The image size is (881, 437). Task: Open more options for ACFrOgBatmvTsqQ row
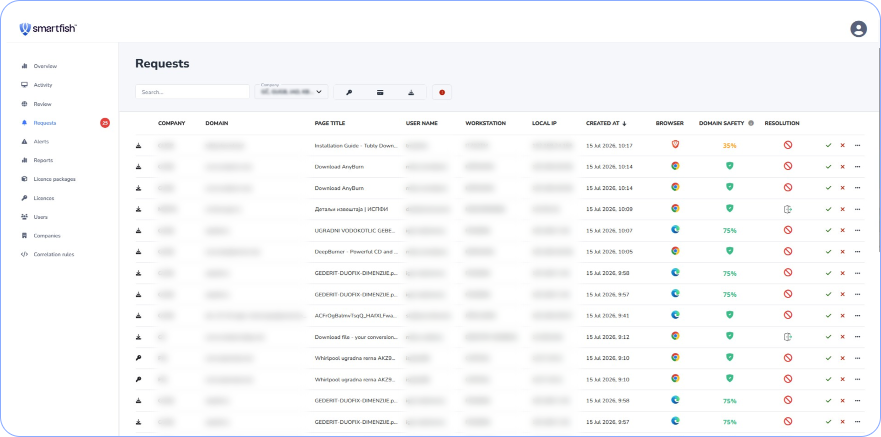pyautogui.click(x=857, y=316)
